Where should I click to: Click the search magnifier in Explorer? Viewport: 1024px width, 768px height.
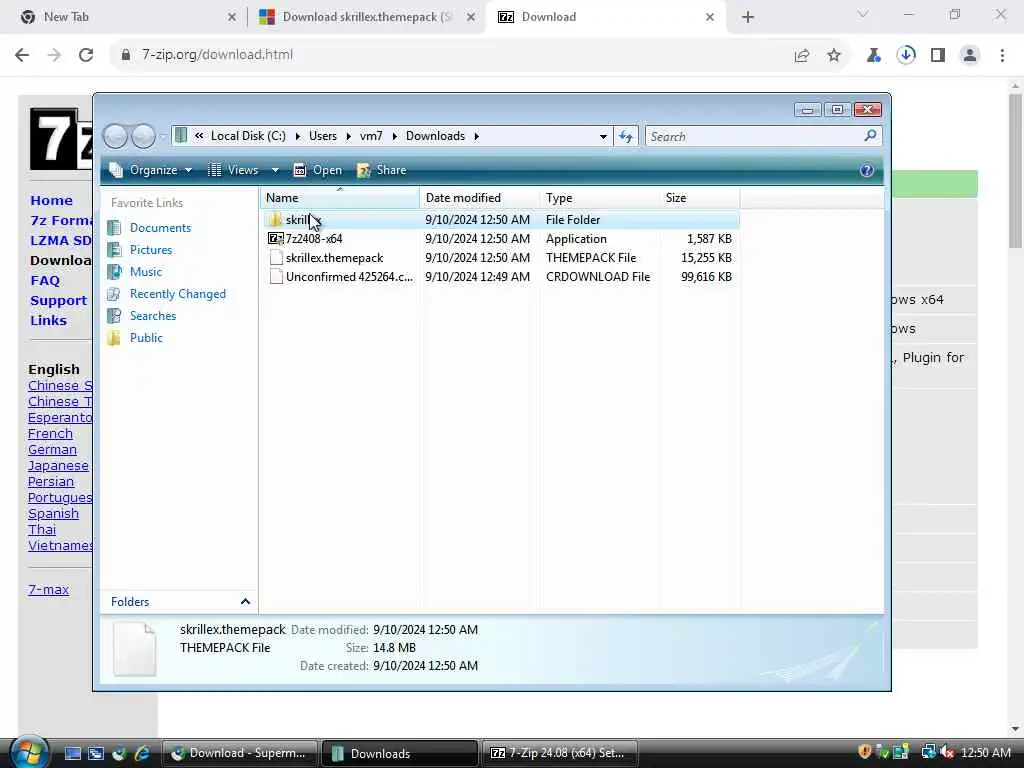coord(870,136)
